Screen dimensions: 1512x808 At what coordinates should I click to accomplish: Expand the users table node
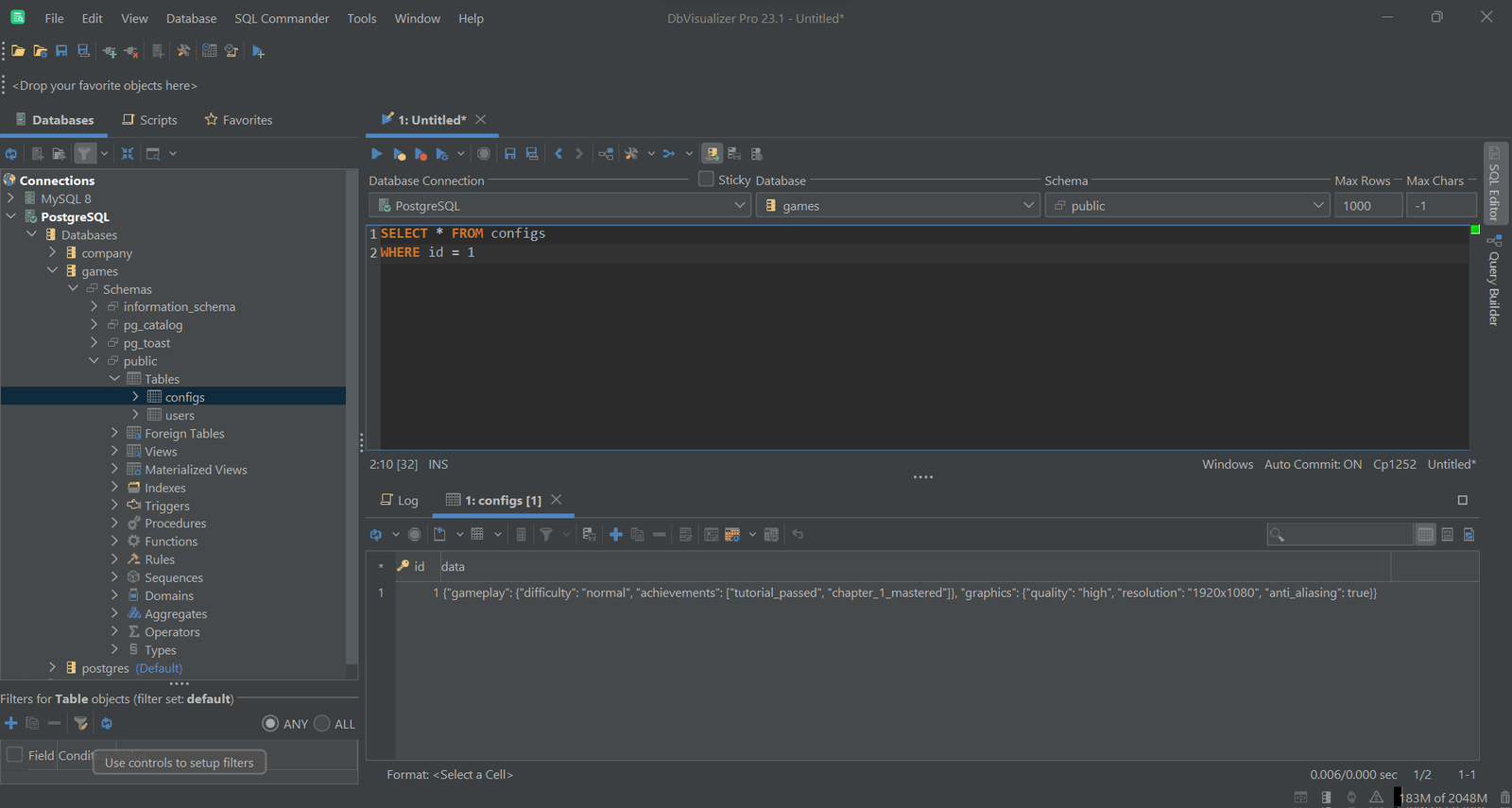coord(135,415)
